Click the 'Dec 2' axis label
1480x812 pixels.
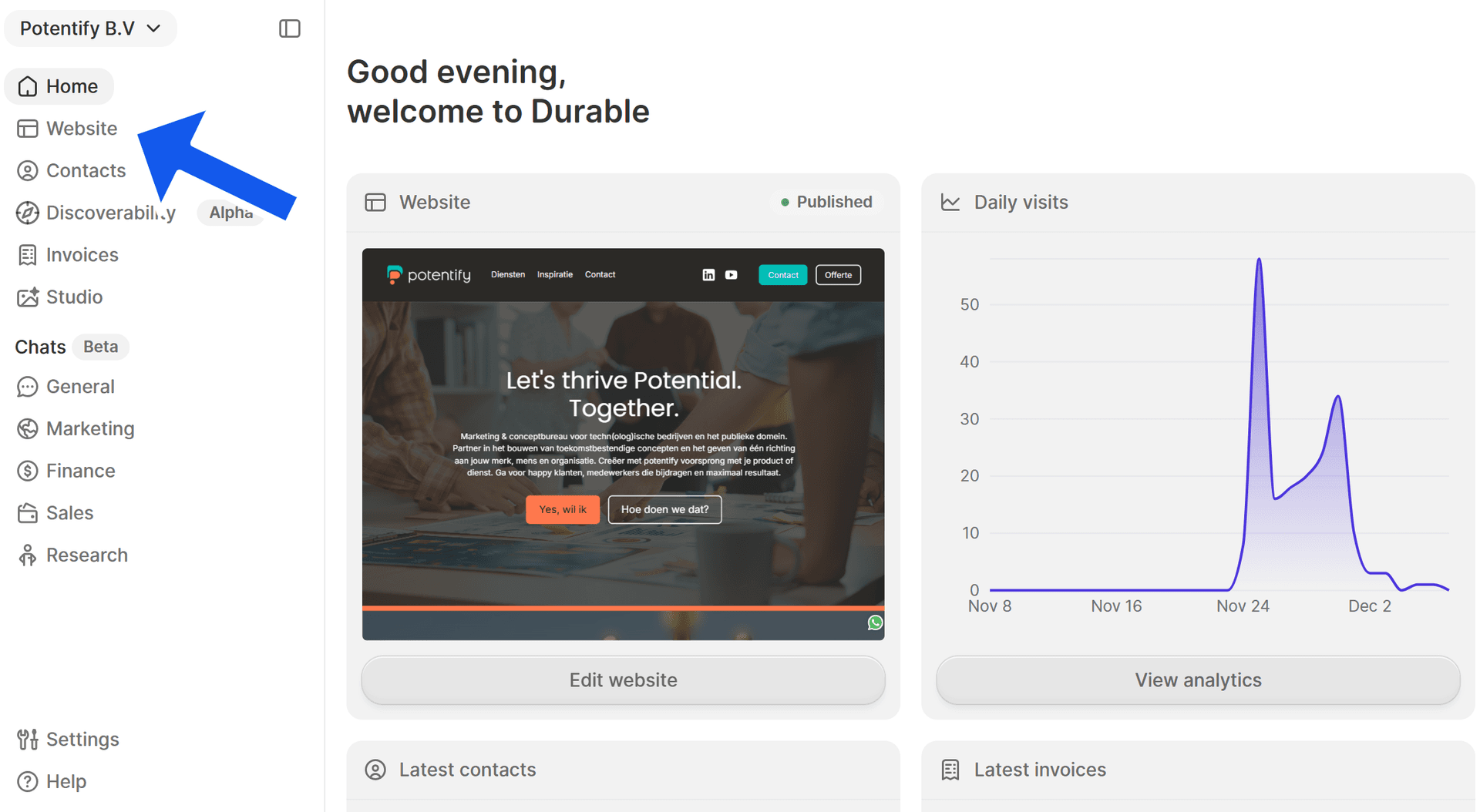click(1370, 606)
